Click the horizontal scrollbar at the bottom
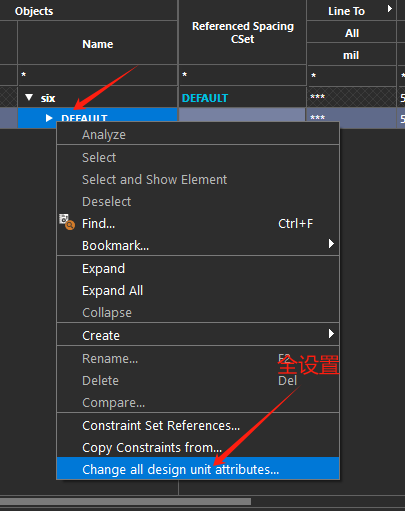Image resolution: width=405 pixels, height=511 pixels. point(126,501)
